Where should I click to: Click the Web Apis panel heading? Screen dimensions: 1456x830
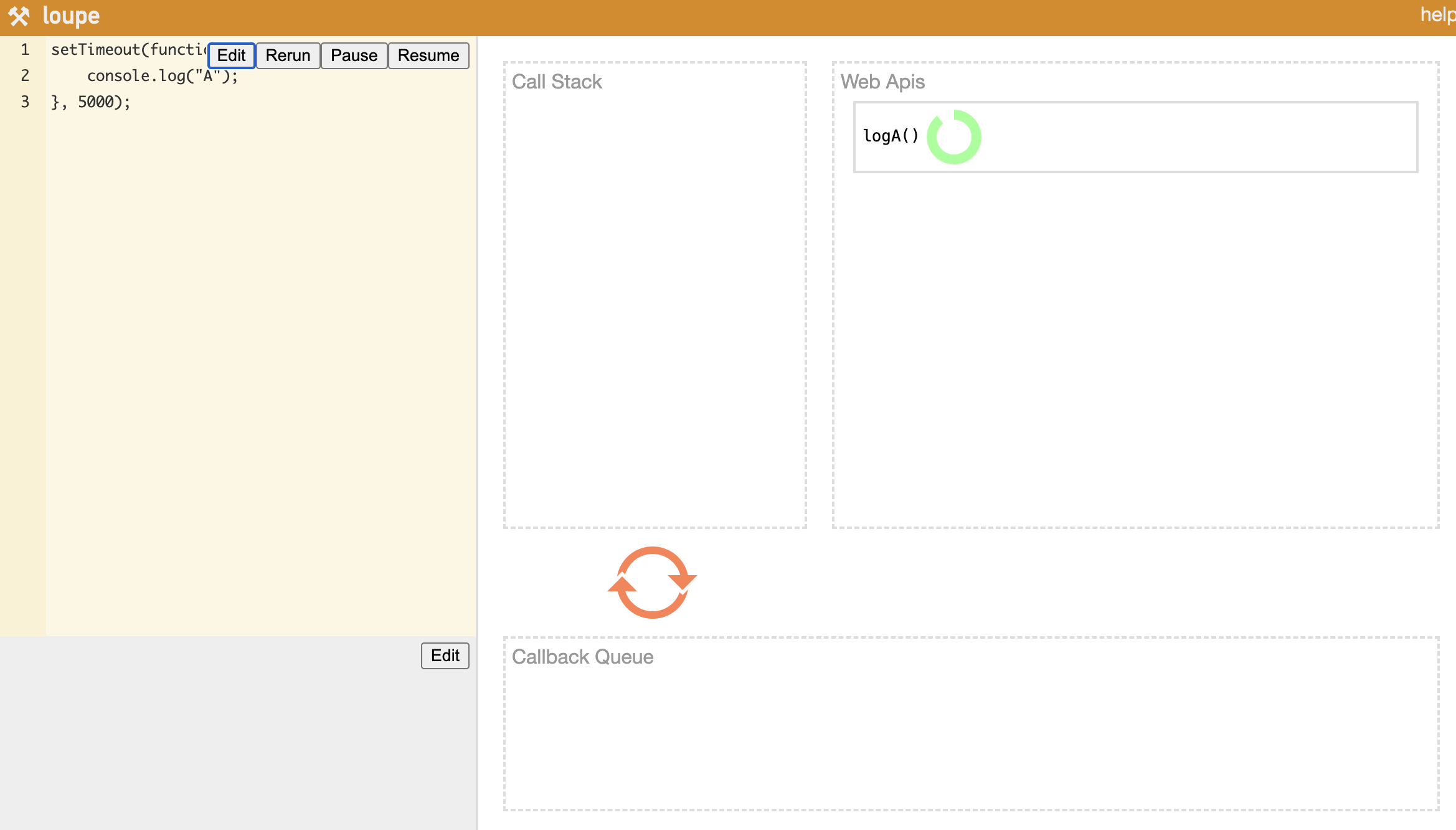882,82
